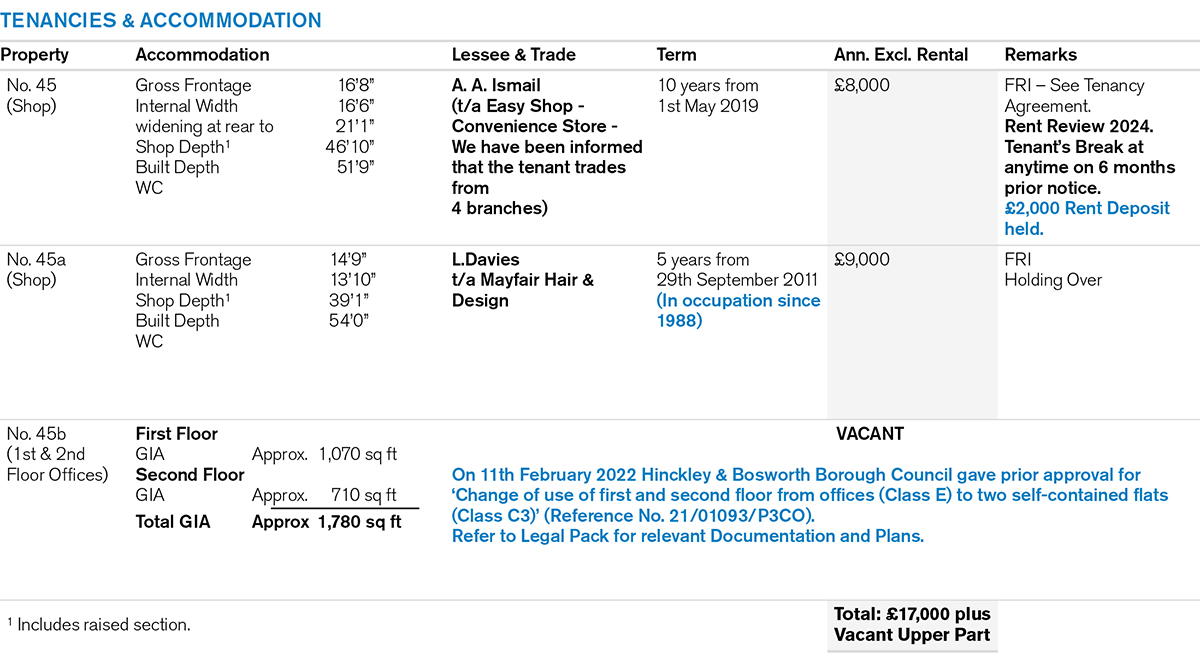Click the £9,000 rental amount
Image resolution: width=1200 pixels, height=660 pixels.
(x=862, y=260)
